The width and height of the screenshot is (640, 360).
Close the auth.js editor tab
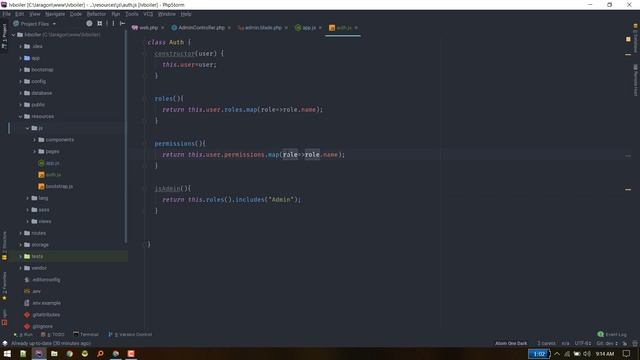(356, 28)
